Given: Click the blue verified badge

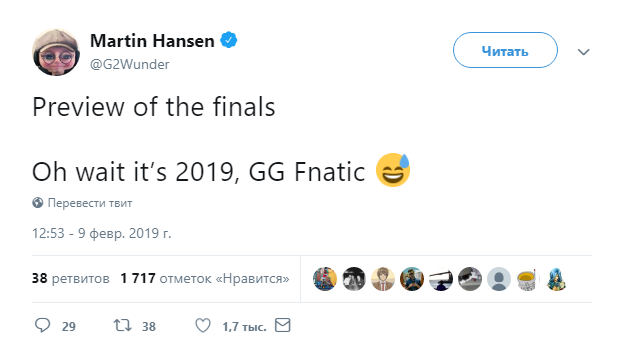Looking at the screenshot, I should (229, 40).
